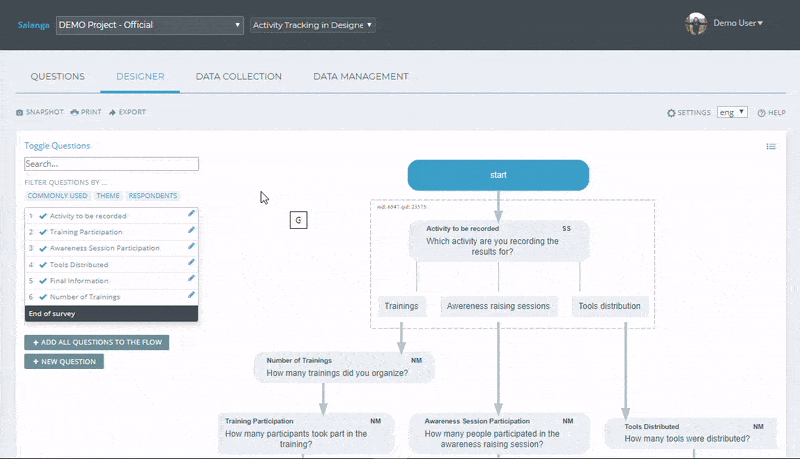Edit Final Information with the pencil icon
The height and width of the screenshot is (459, 800).
click(191, 278)
